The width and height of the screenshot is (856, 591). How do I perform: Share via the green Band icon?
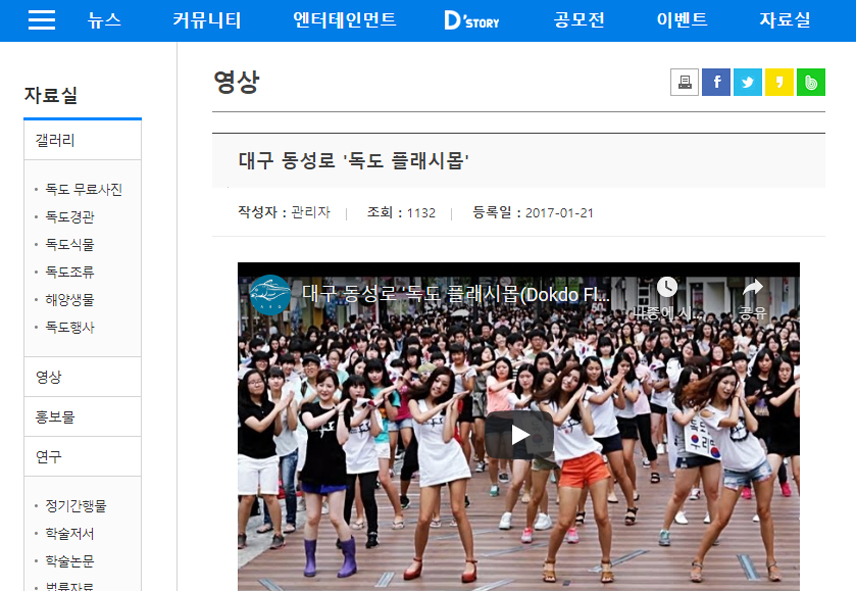[810, 82]
